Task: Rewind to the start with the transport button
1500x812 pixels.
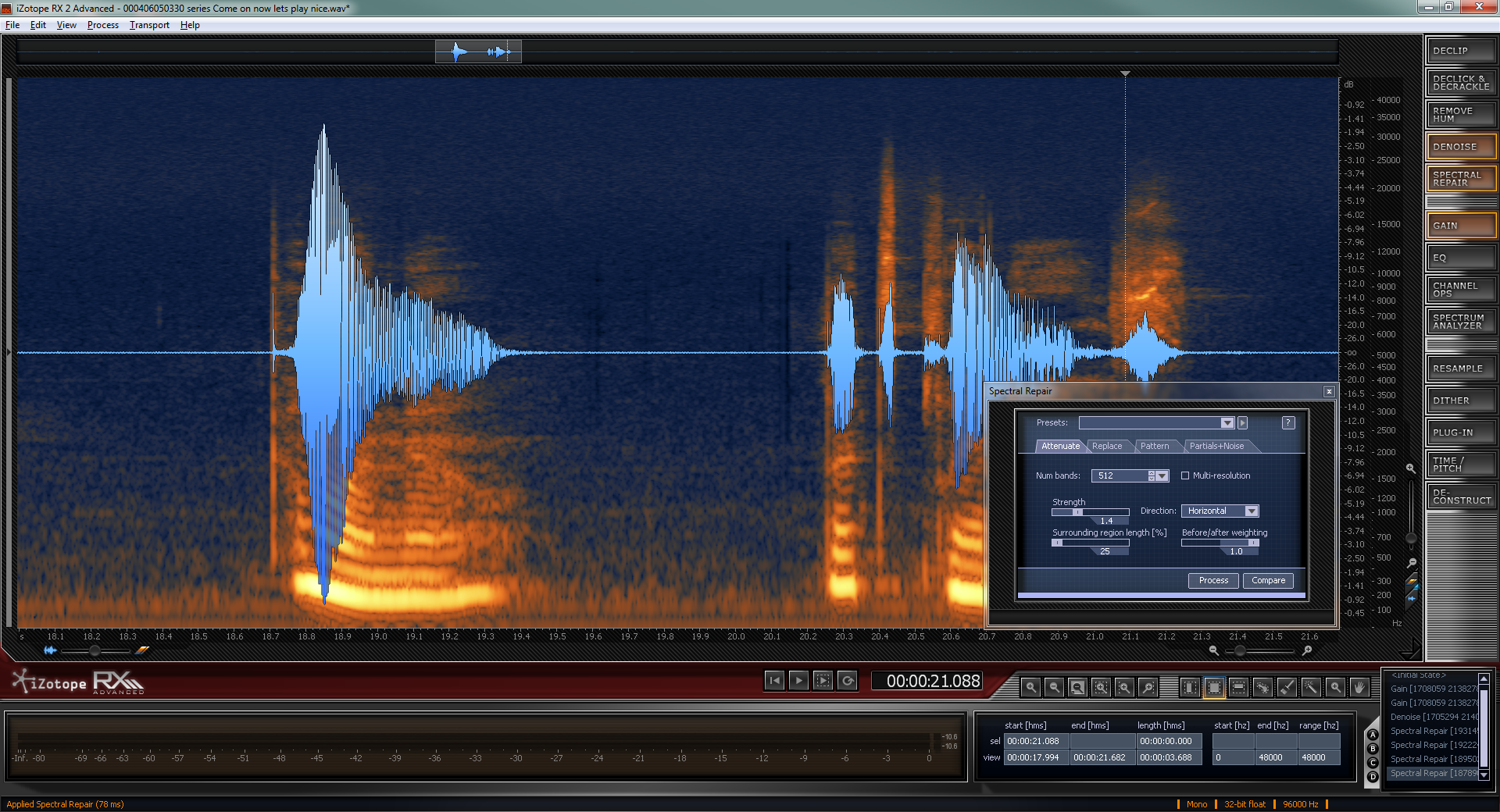Action: tap(774, 681)
